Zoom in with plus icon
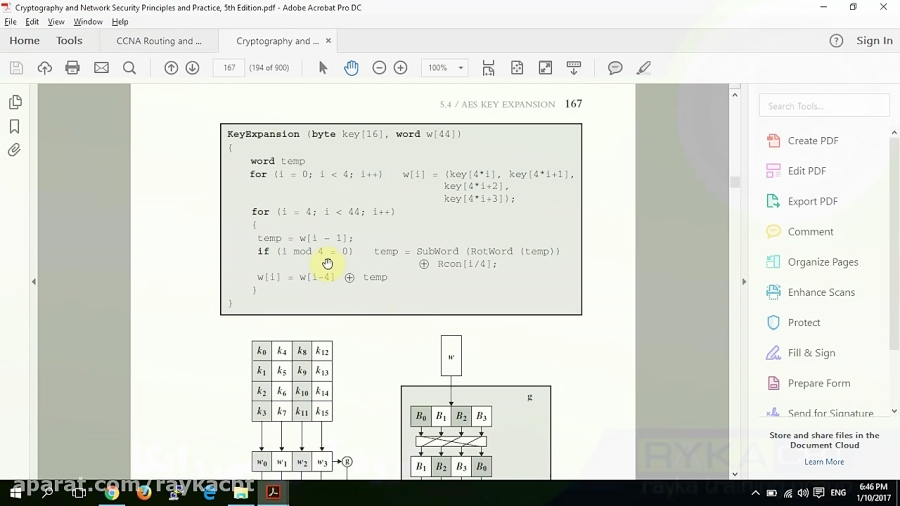This screenshot has width=900, height=506. pos(401,68)
